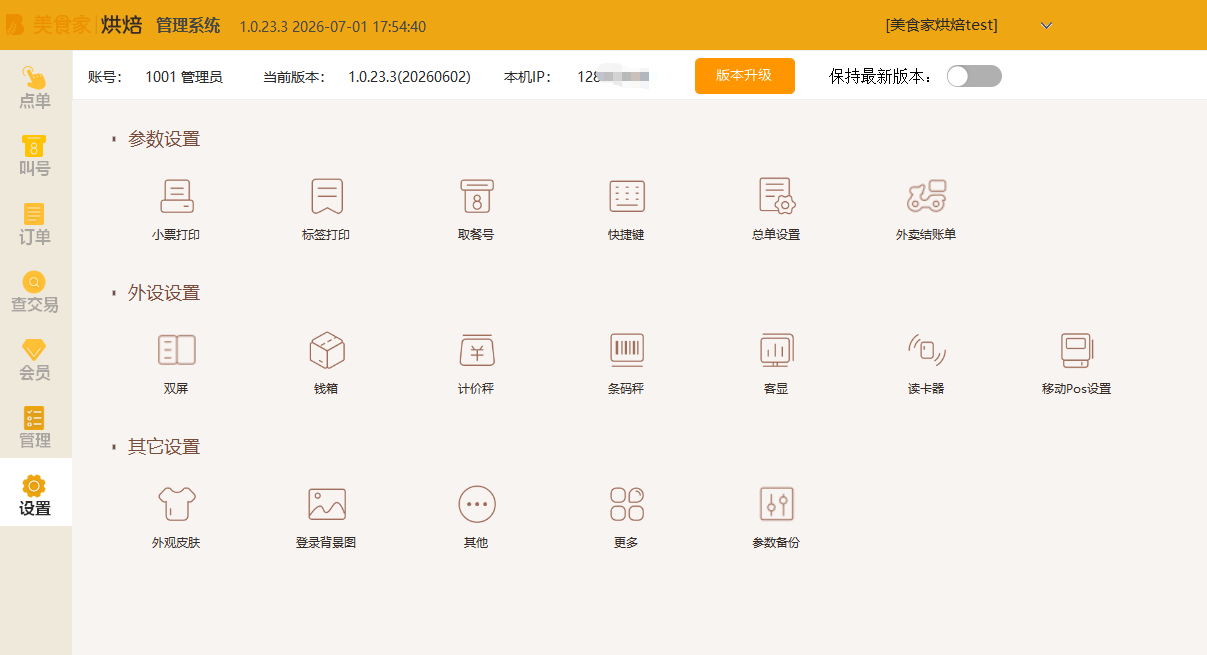Open the 条码秤 barcode scale settings
This screenshot has height=655, width=1207.
[626, 363]
